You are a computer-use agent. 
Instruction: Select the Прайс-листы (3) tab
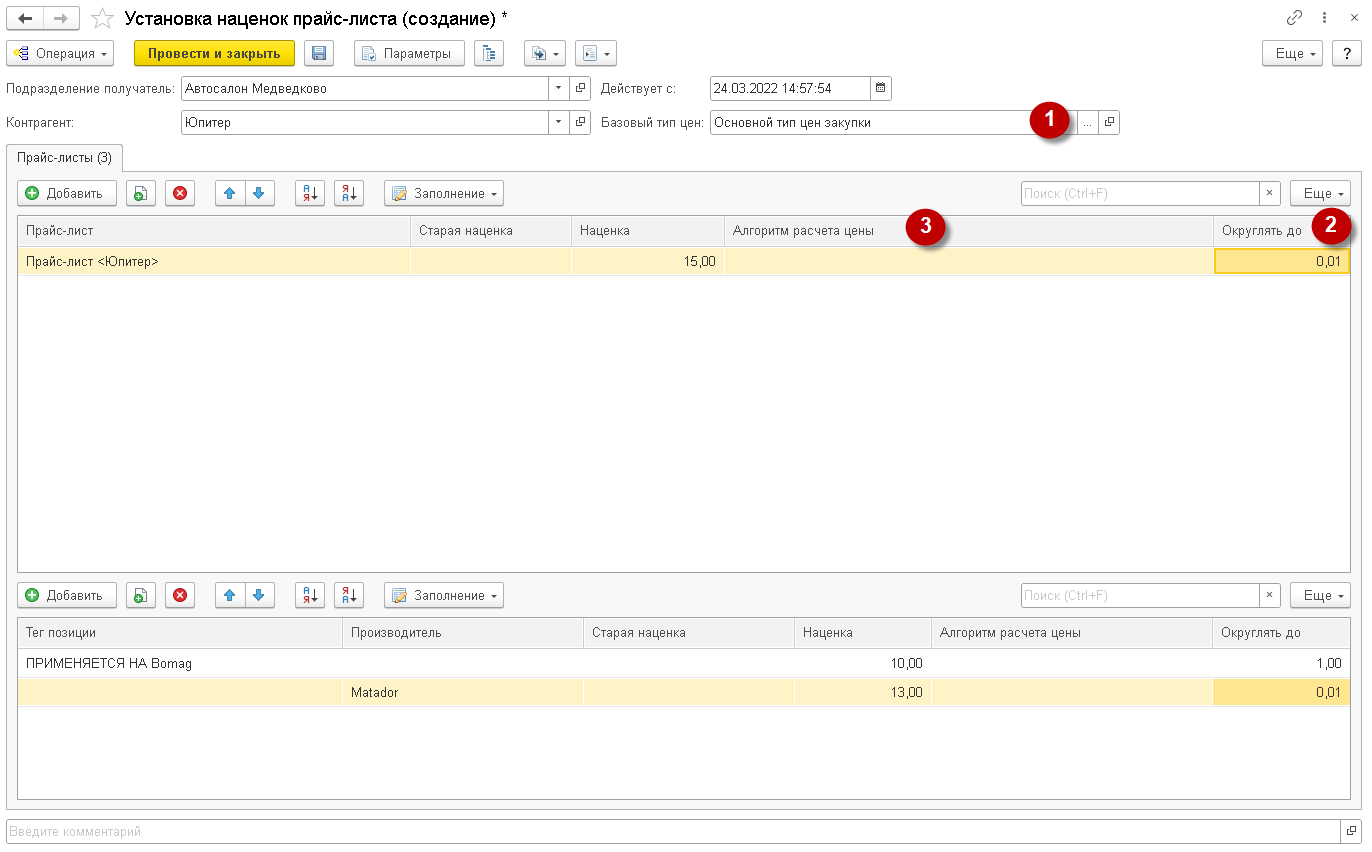click(x=65, y=157)
